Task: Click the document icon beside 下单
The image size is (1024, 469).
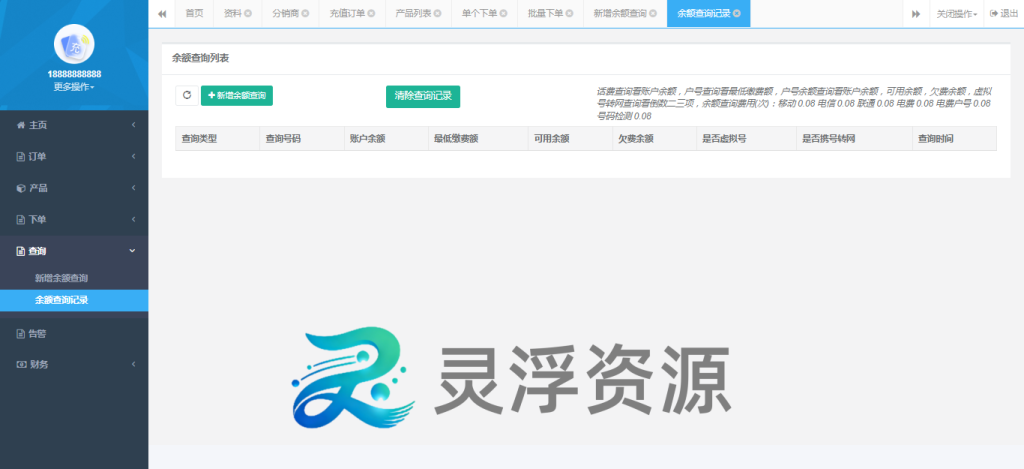Action: [20, 219]
